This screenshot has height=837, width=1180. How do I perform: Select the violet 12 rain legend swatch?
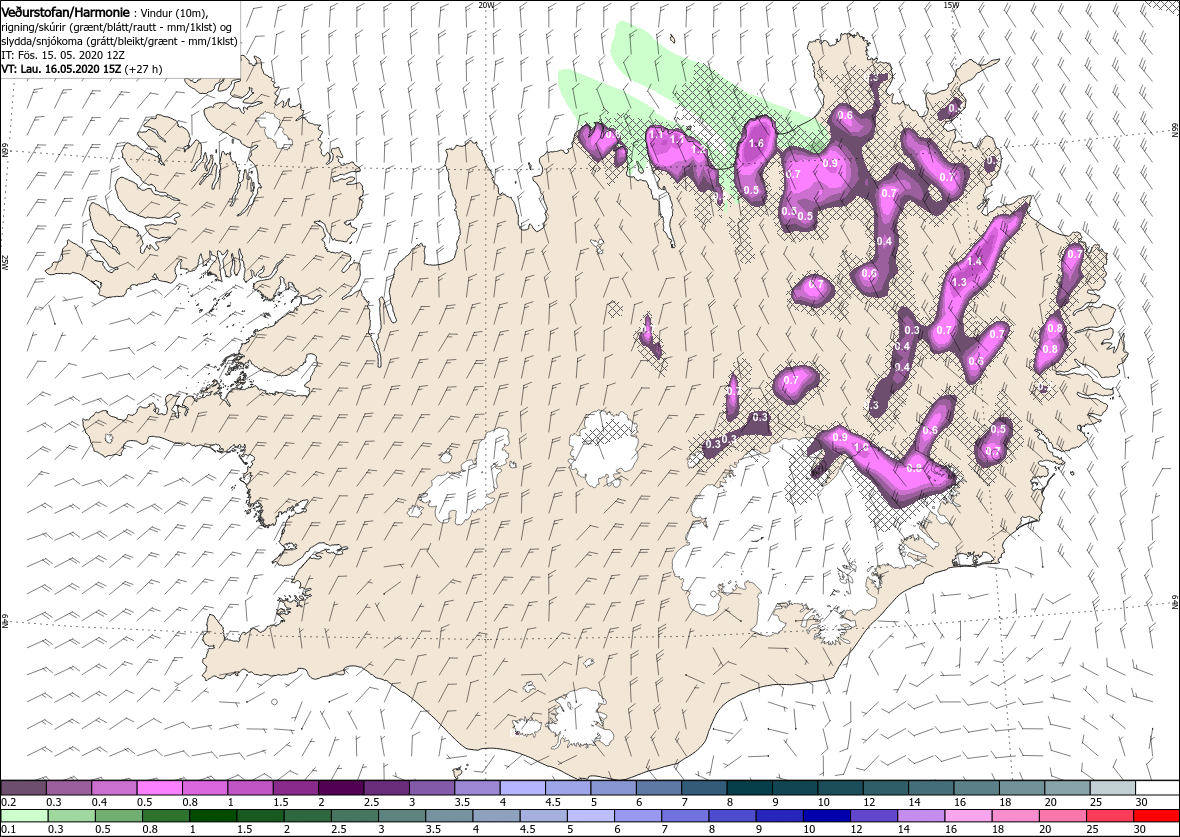coord(873,816)
